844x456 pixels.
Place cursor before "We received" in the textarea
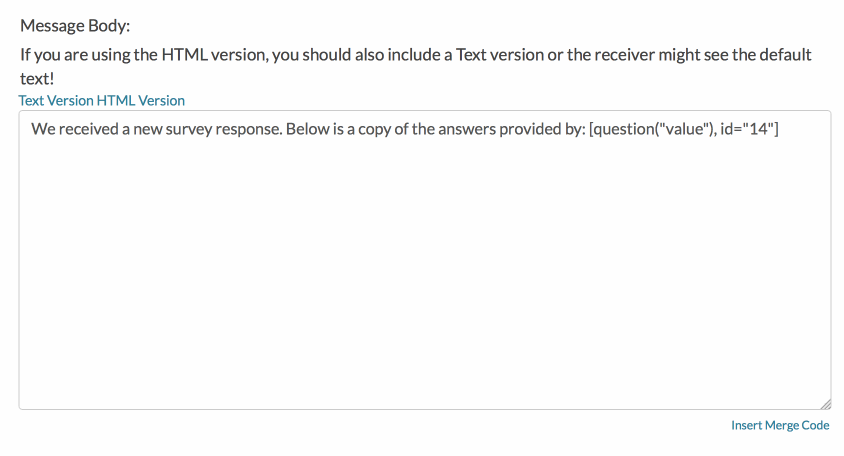(32, 129)
